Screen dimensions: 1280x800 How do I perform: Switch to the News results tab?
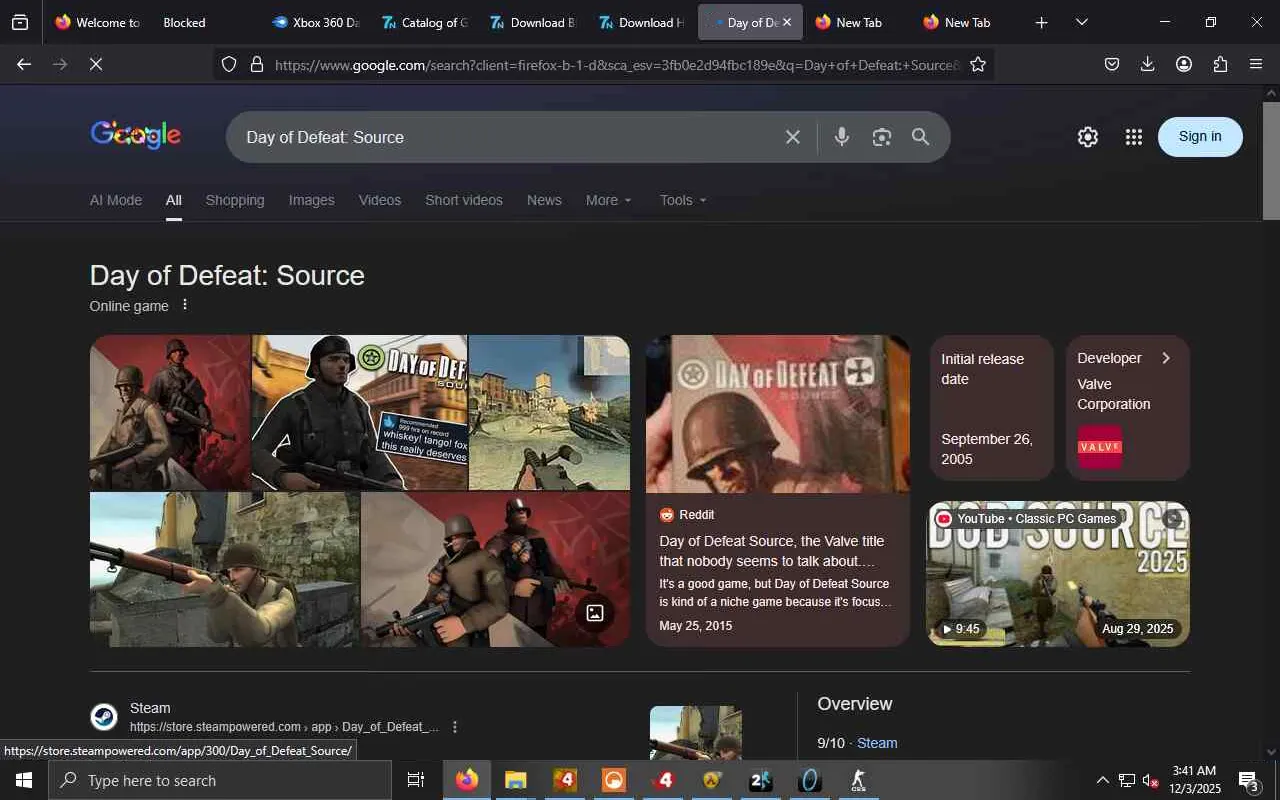[x=544, y=200]
